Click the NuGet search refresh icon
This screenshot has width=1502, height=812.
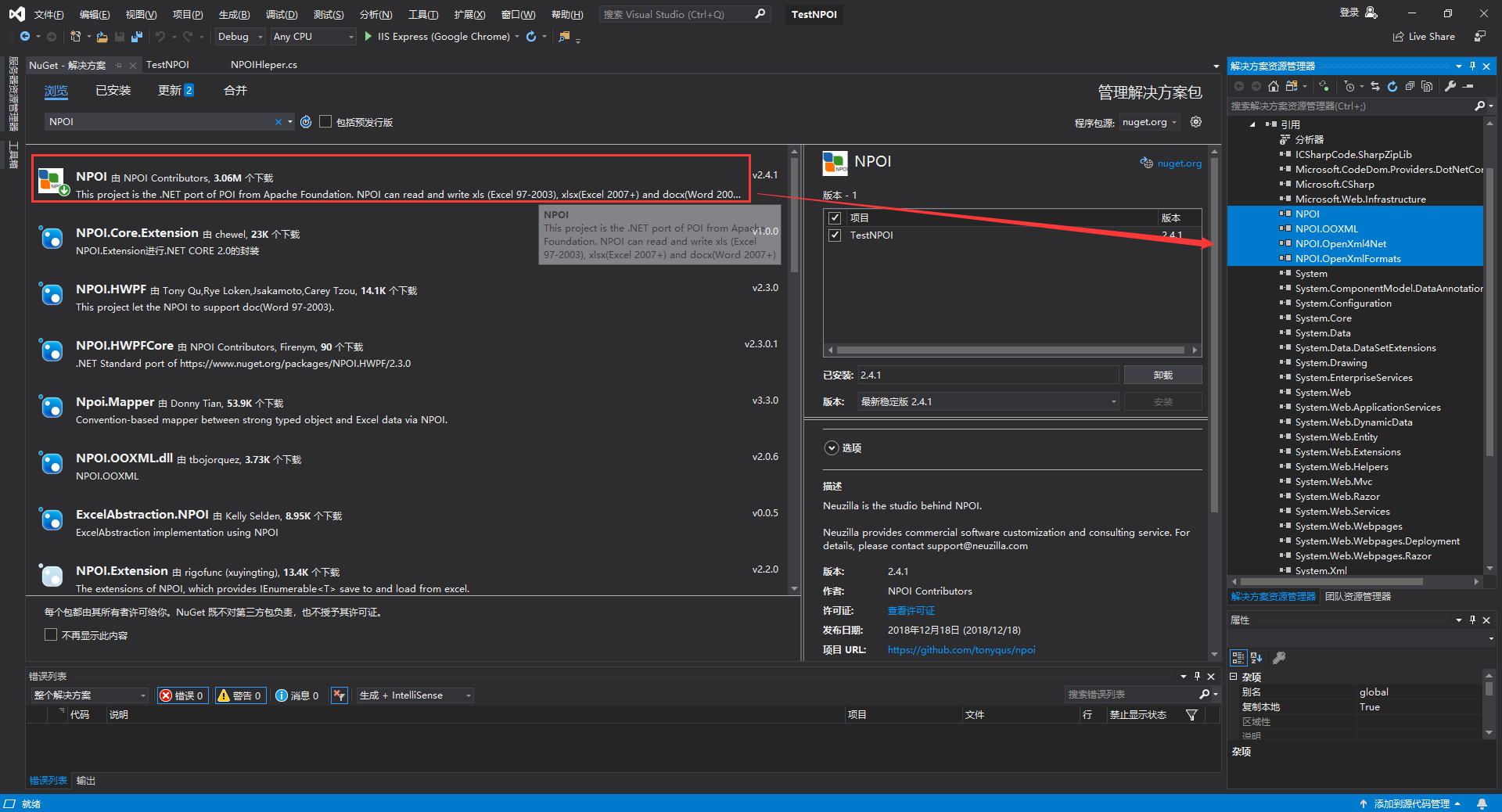(306, 122)
